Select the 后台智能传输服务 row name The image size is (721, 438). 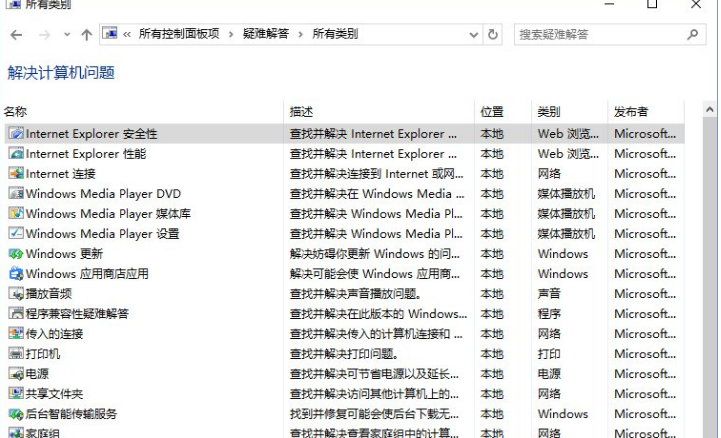coord(71,414)
